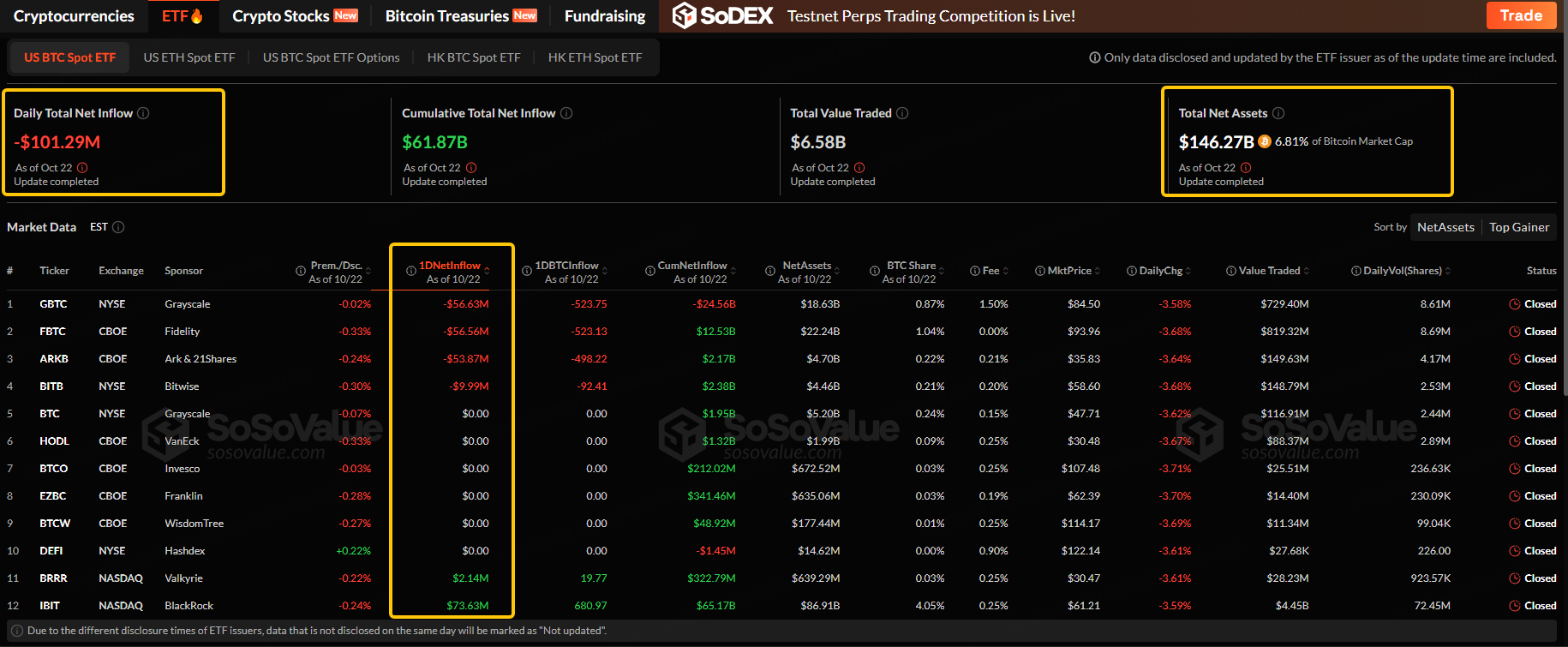1568x647 pixels.
Task: Click the info icon before 1DBTCInflow header
Action: pyautogui.click(x=527, y=271)
